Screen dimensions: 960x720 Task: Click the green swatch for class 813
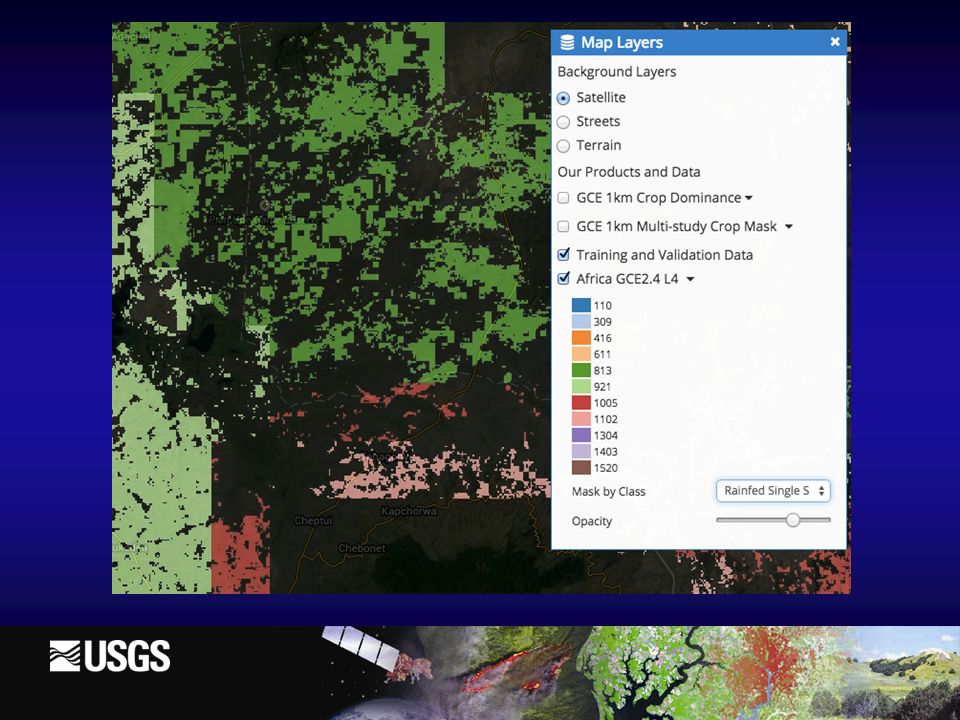pyautogui.click(x=581, y=370)
